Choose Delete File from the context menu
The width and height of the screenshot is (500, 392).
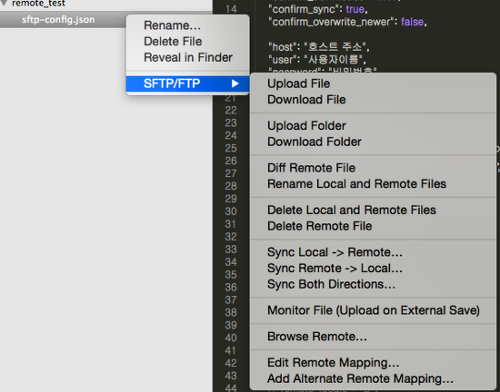click(x=187, y=41)
